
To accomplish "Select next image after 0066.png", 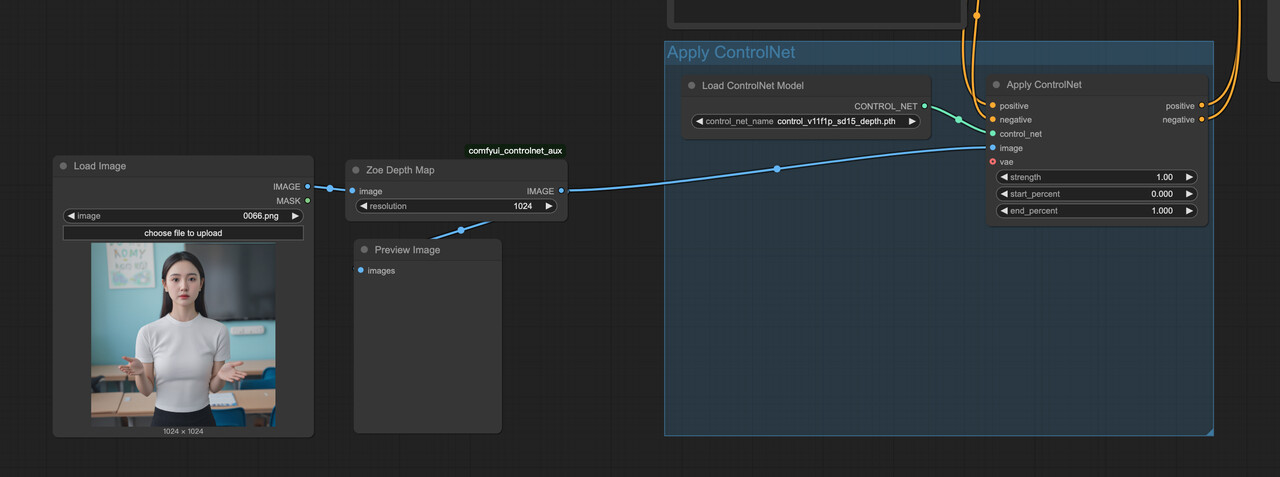I will (295, 216).
